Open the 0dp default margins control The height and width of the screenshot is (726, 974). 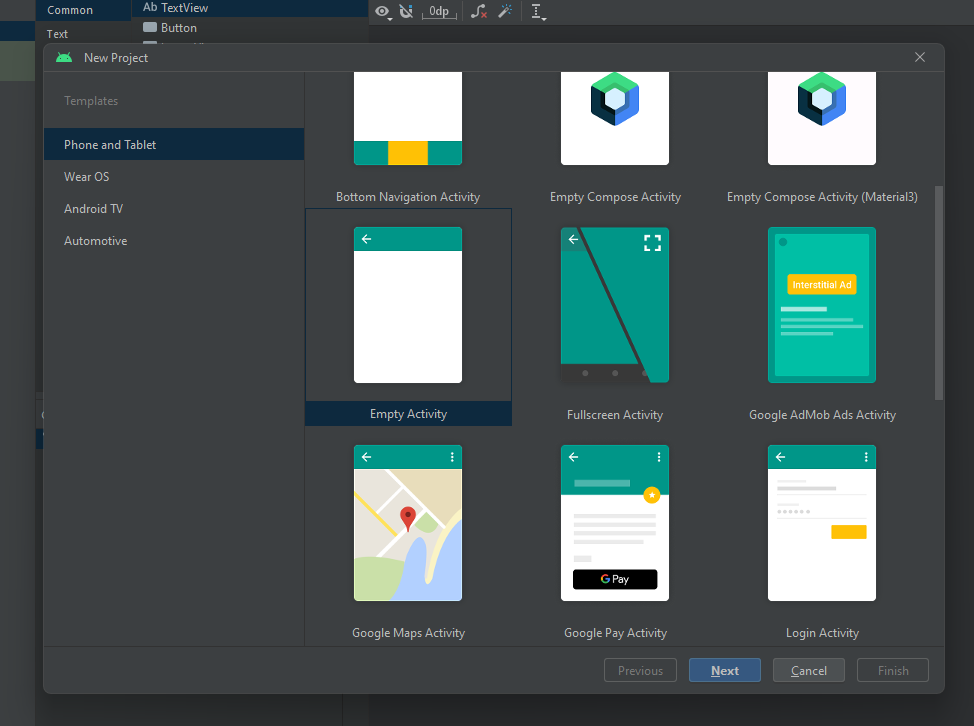[x=439, y=11]
